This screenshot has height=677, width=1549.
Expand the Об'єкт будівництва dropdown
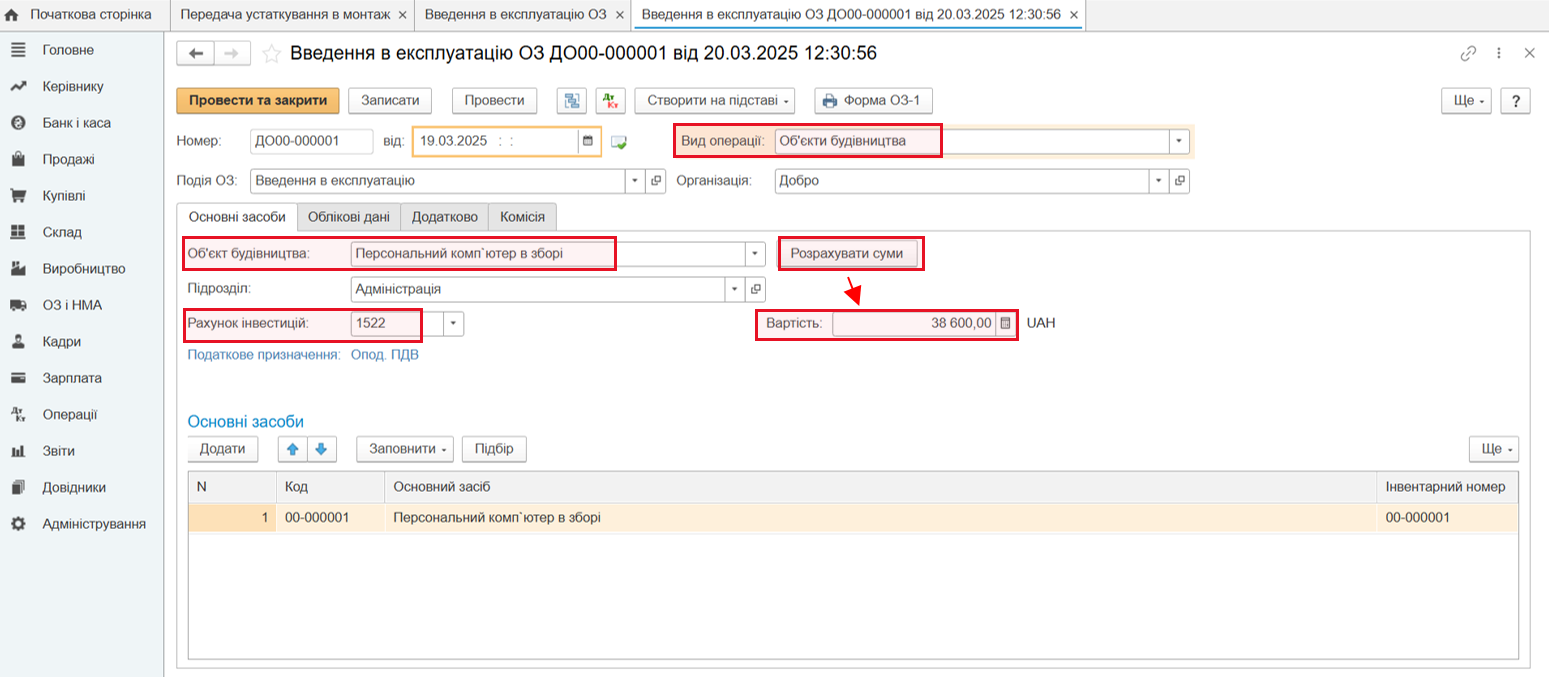[756, 254]
